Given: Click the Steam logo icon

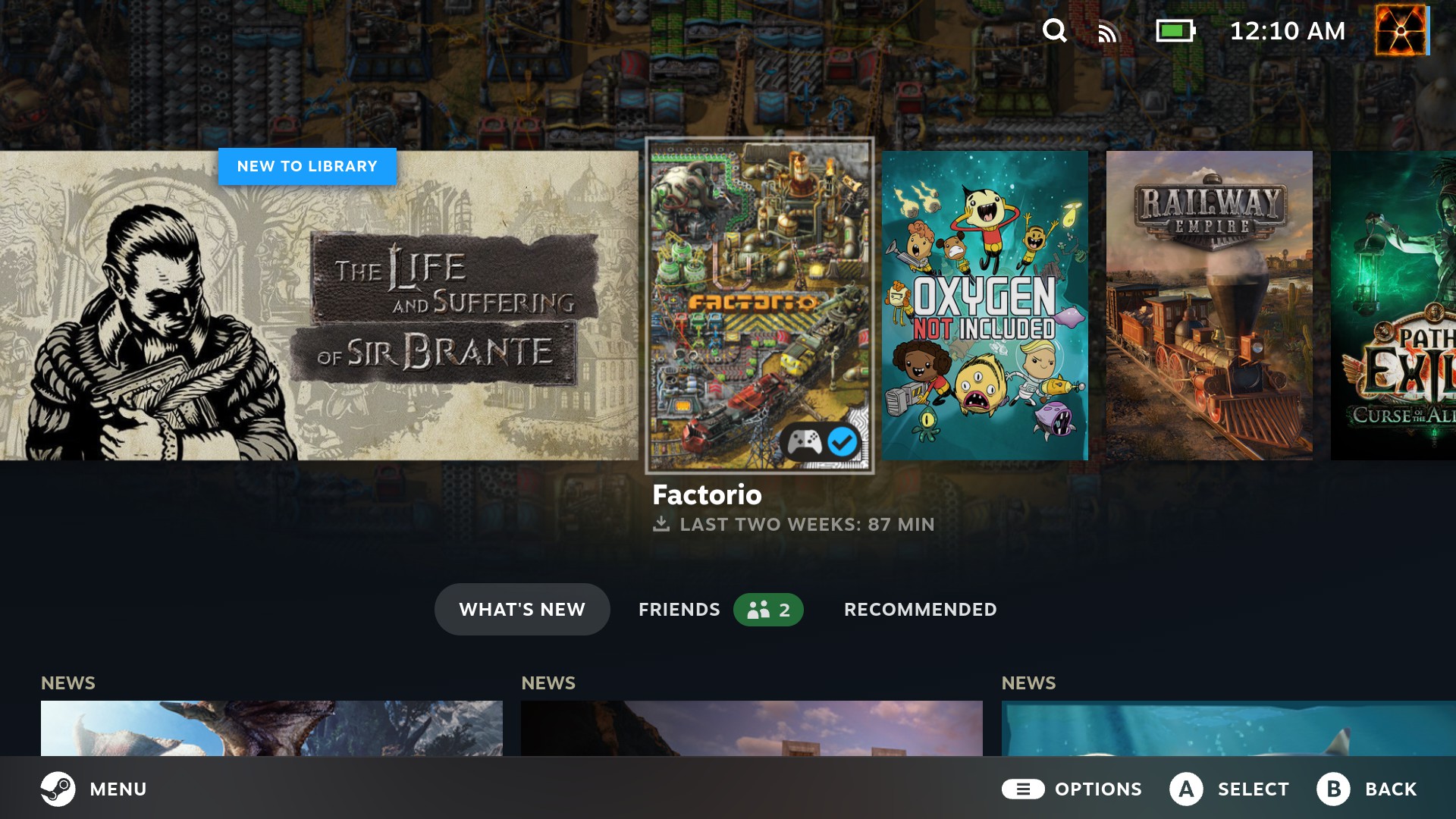Looking at the screenshot, I should [58, 789].
